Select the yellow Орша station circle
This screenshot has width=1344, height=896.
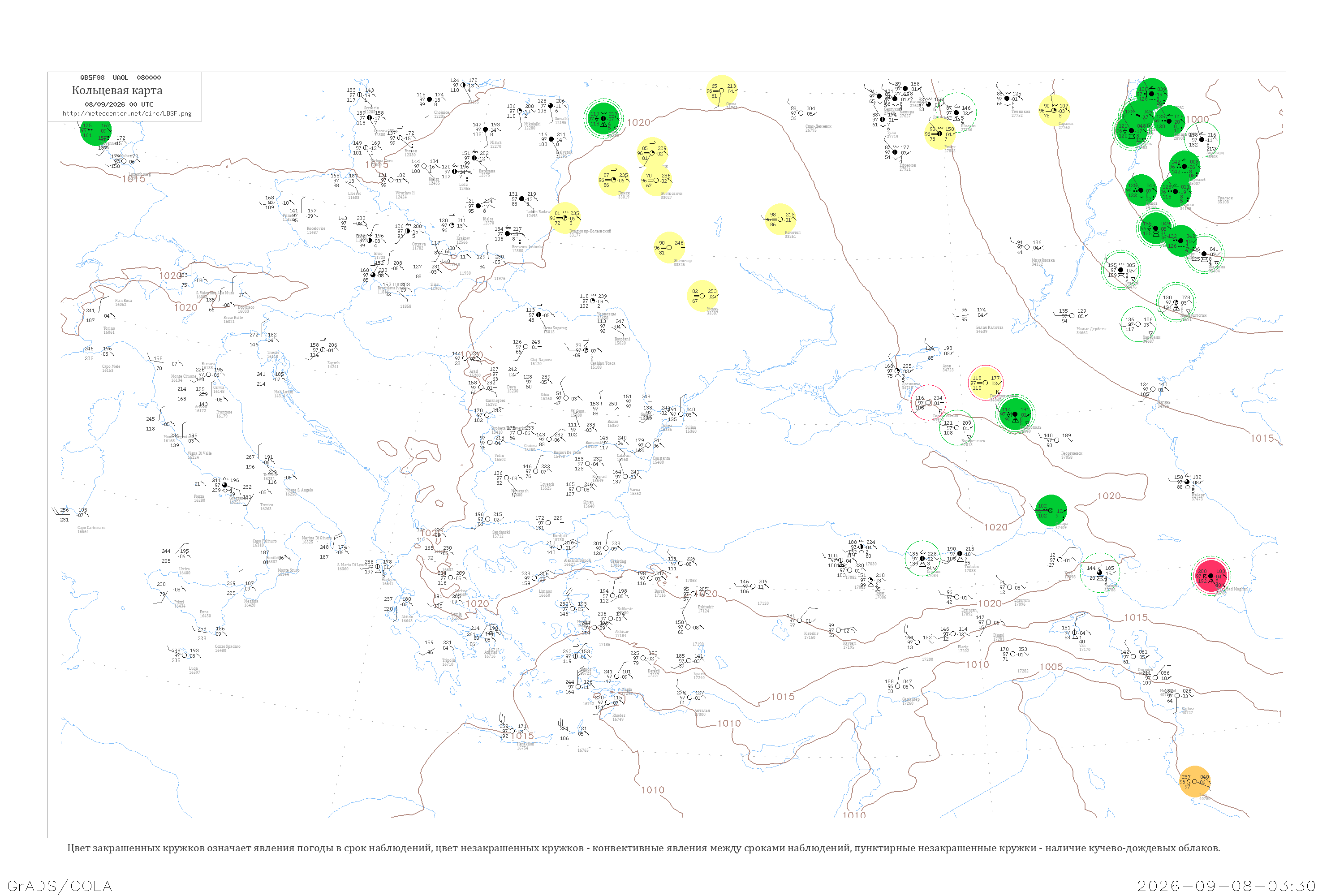pos(721,91)
